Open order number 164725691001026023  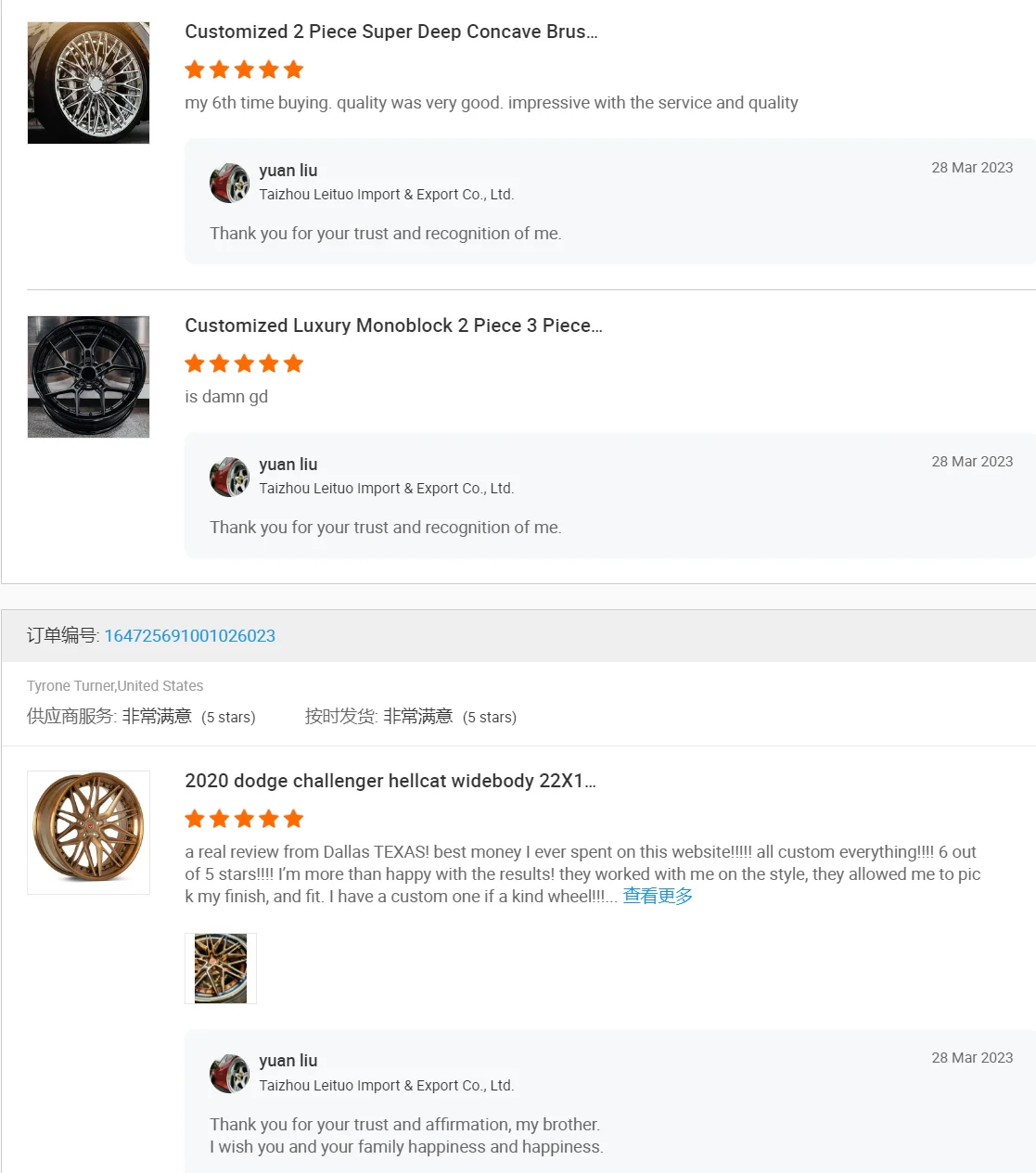(x=189, y=636)
